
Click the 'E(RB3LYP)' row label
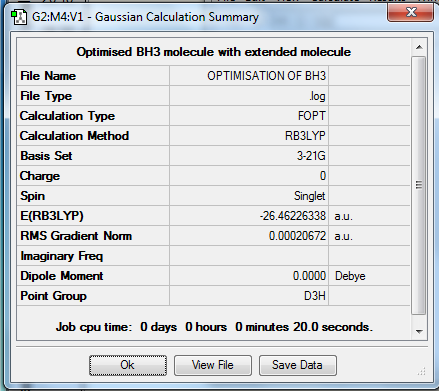pyautogui.click(x=52, y=216)
